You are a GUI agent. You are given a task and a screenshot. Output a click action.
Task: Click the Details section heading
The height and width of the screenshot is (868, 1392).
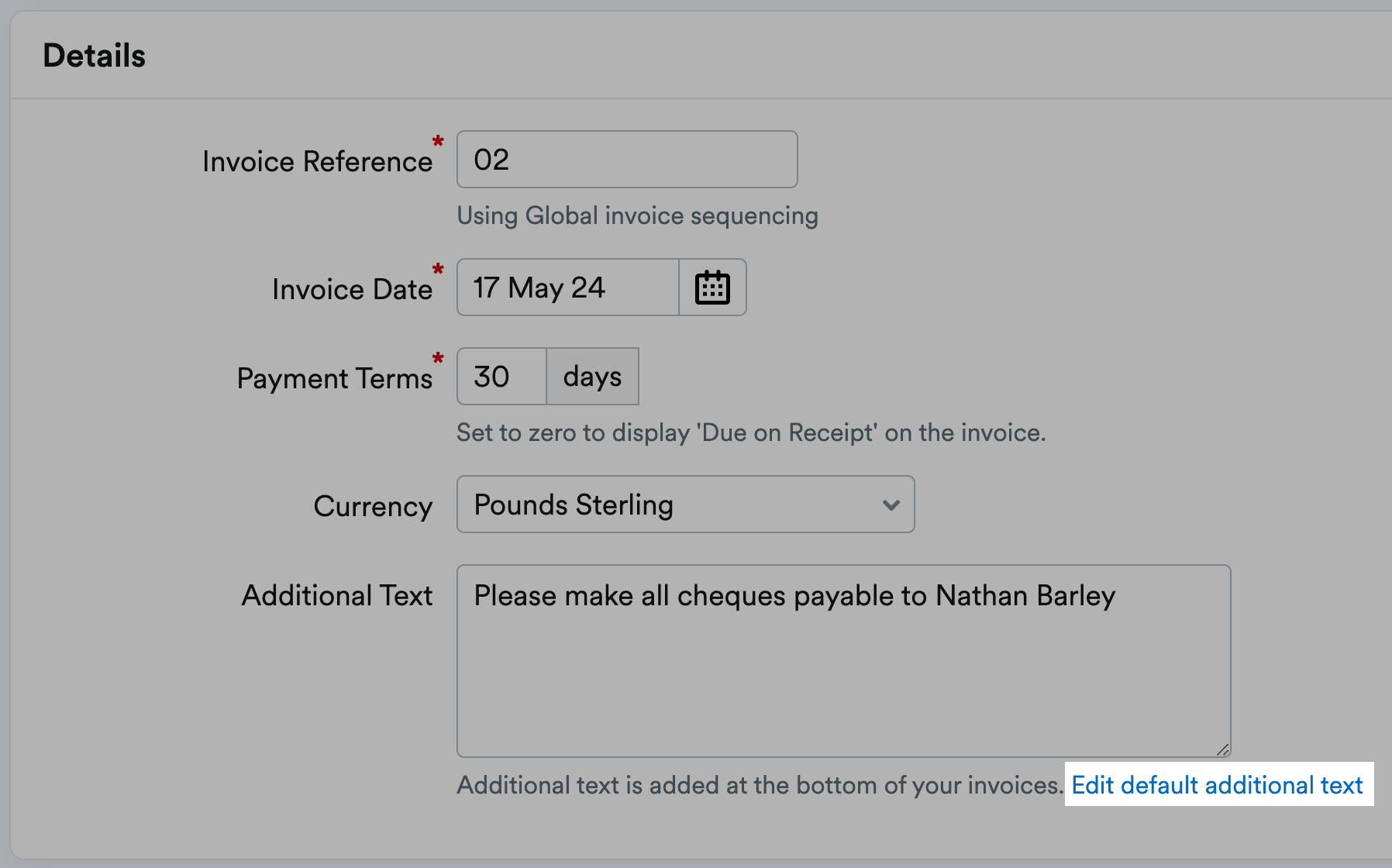(x=95, y=56)
